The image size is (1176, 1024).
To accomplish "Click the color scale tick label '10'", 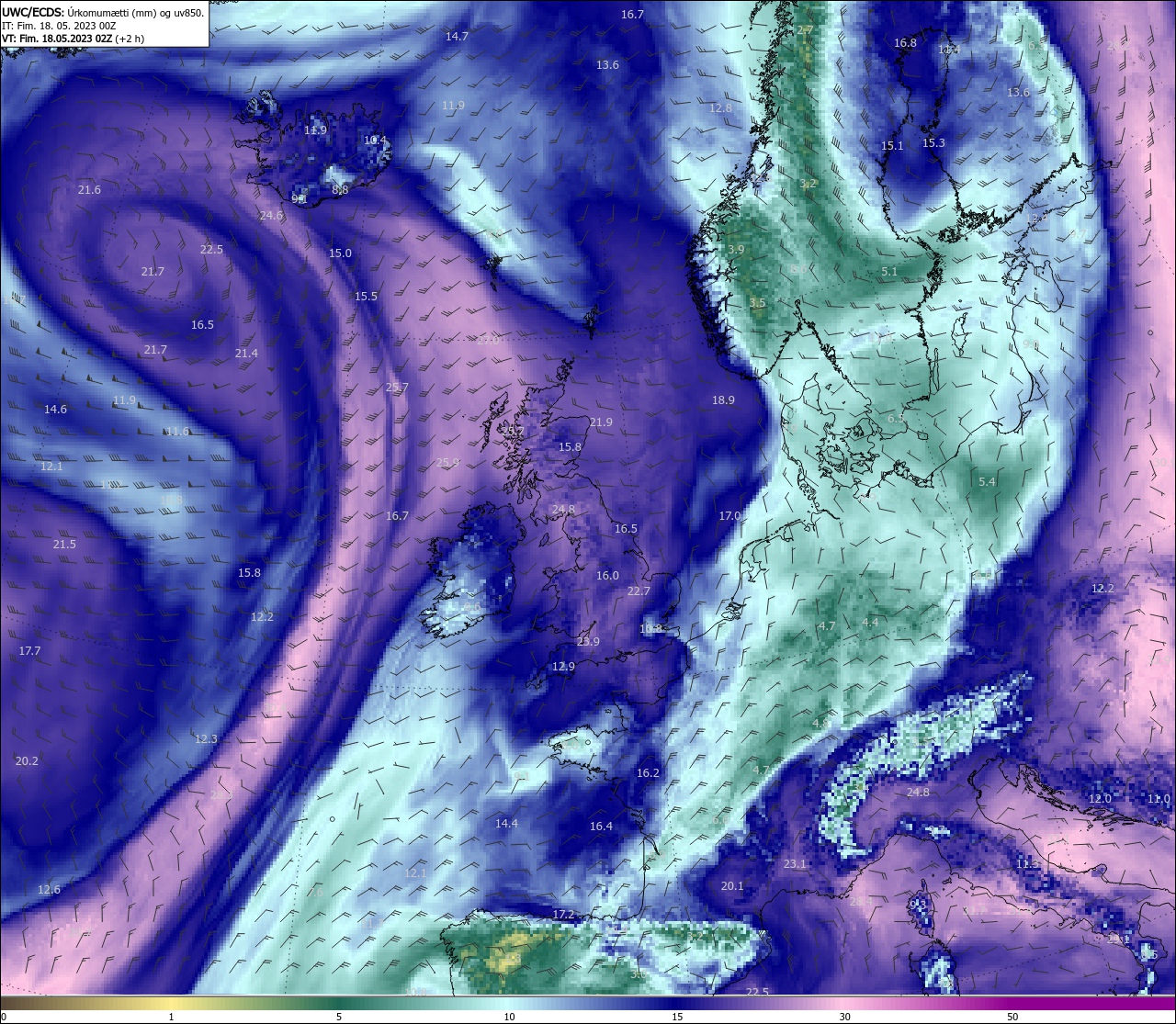I will 509,1017.
